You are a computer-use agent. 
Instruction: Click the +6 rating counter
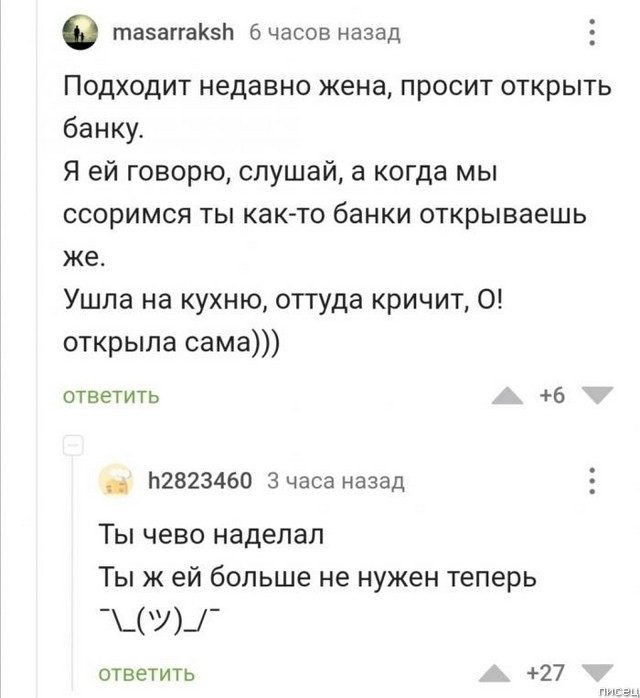pos(551,395)
